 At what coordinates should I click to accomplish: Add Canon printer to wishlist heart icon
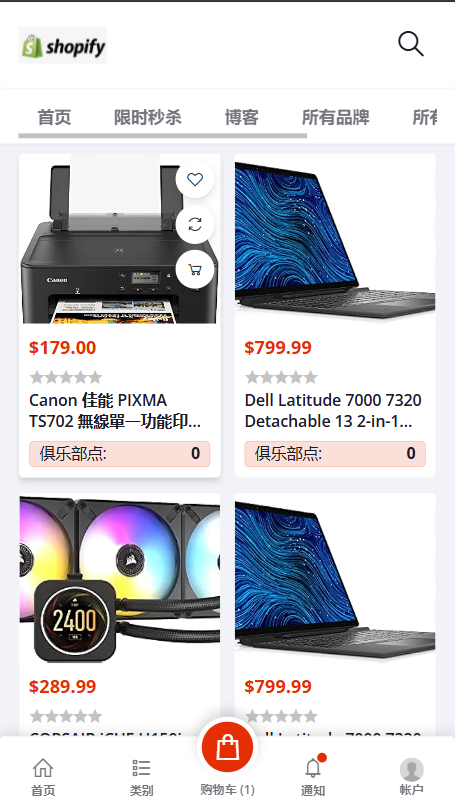pos(195,179)
